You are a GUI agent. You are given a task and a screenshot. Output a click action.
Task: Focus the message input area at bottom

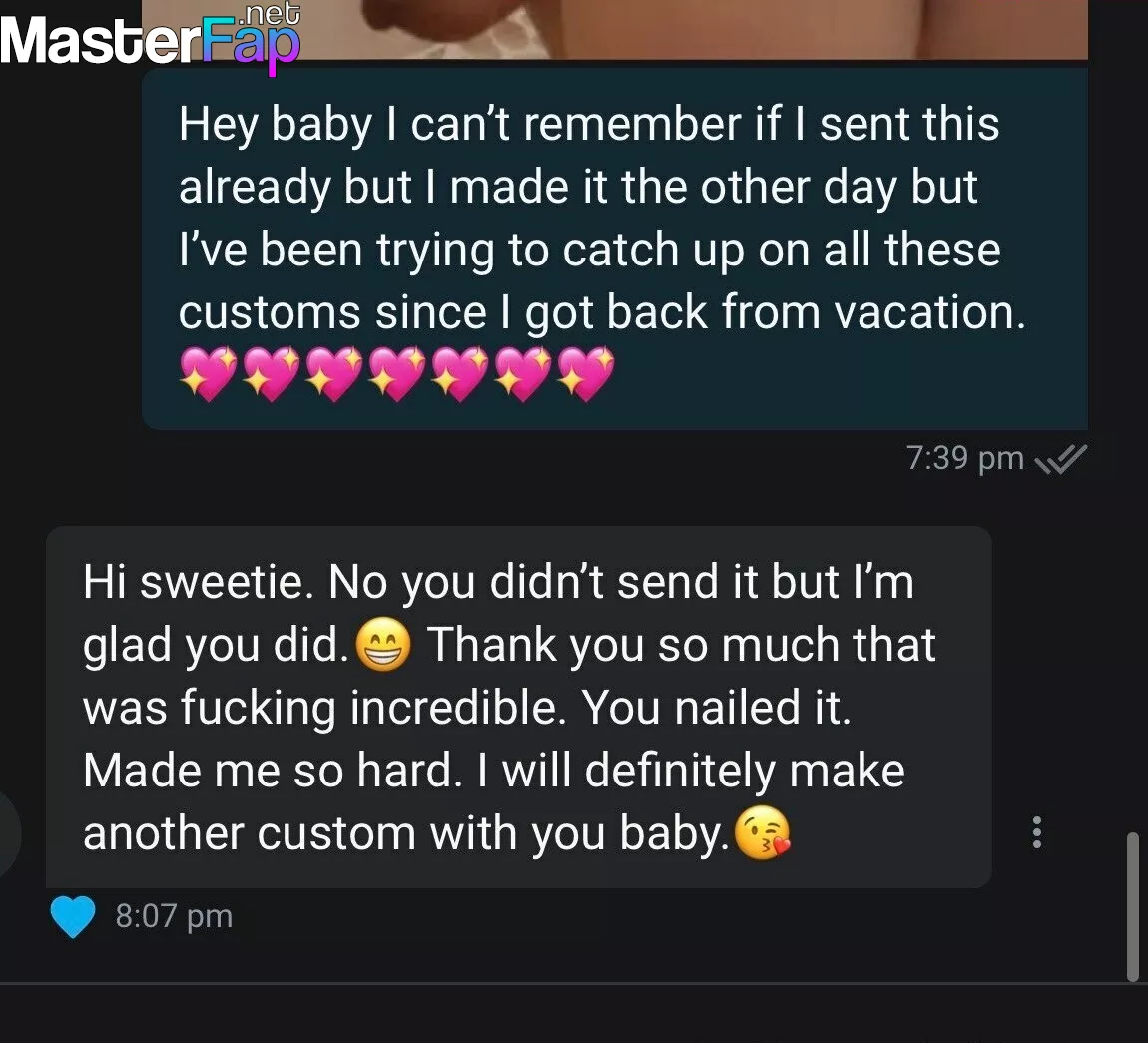click(x=574, y=1014)
